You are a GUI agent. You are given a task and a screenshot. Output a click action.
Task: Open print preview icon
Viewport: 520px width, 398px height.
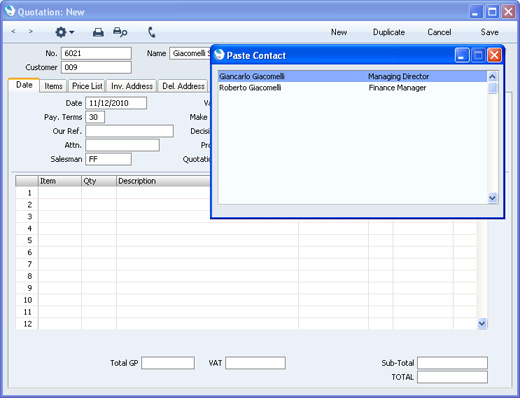pos(120,32)
